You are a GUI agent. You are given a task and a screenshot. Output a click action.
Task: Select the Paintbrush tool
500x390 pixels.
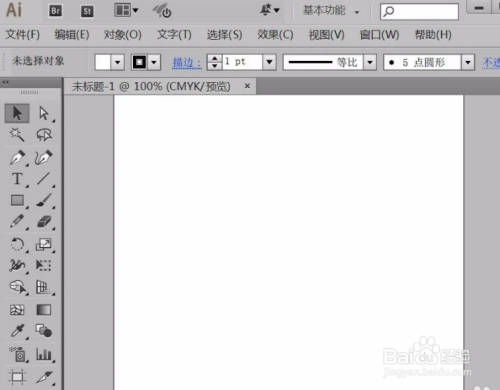tap(44, 200)
